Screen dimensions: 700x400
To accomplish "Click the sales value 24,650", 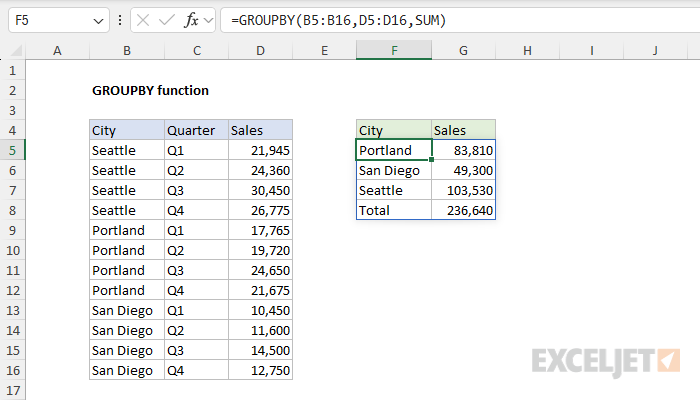I will point(260,271).
